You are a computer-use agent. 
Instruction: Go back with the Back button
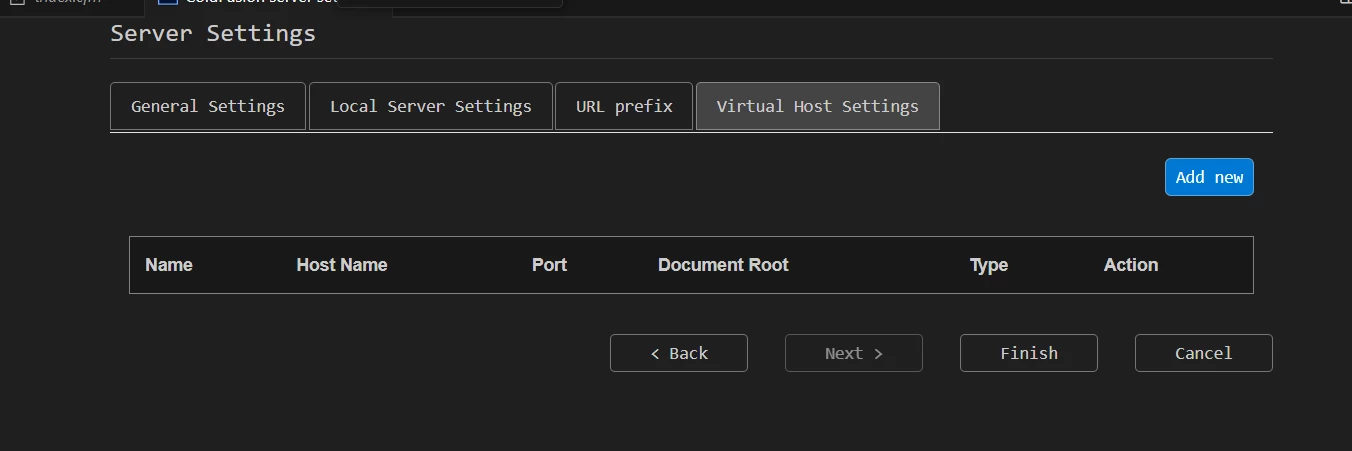click(679, 353)
